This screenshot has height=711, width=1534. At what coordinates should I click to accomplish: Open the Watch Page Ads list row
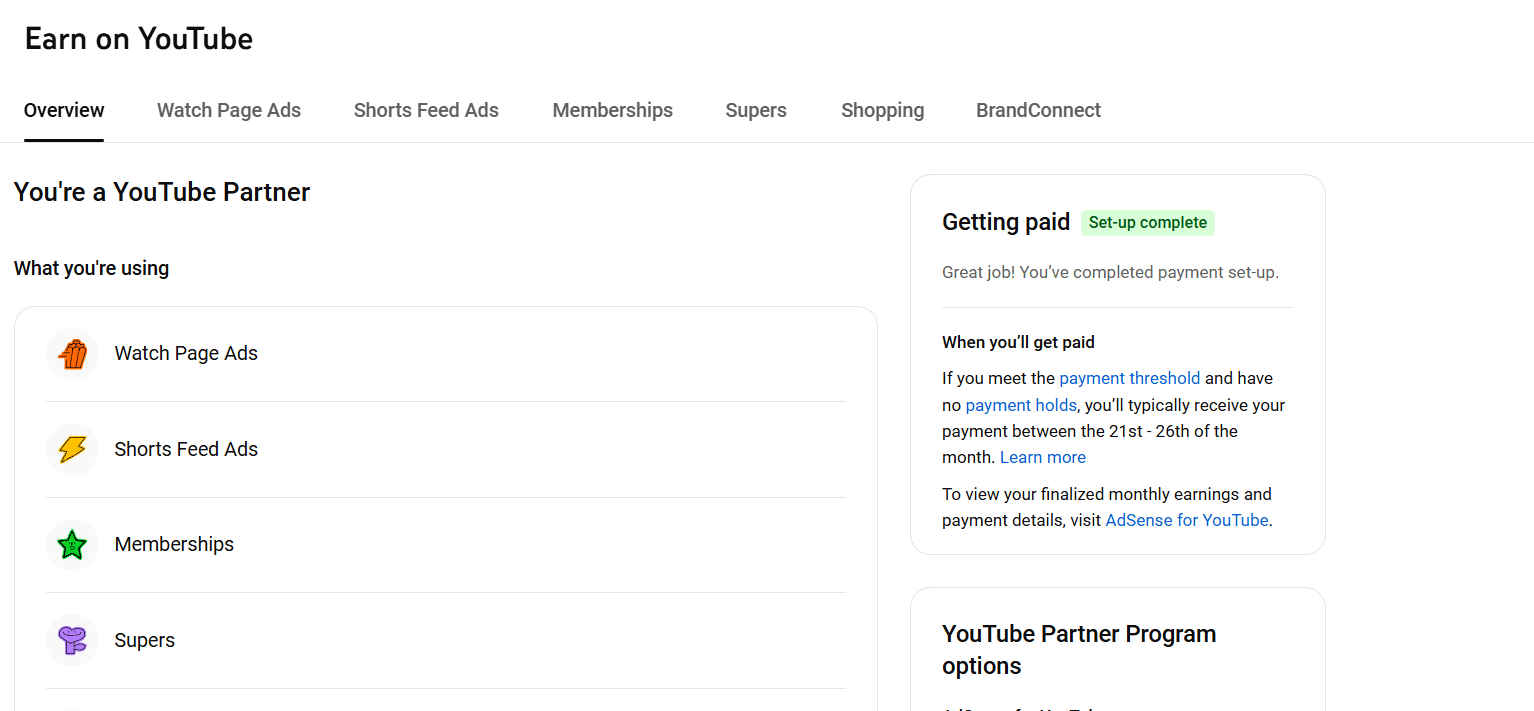click(445, 354)
